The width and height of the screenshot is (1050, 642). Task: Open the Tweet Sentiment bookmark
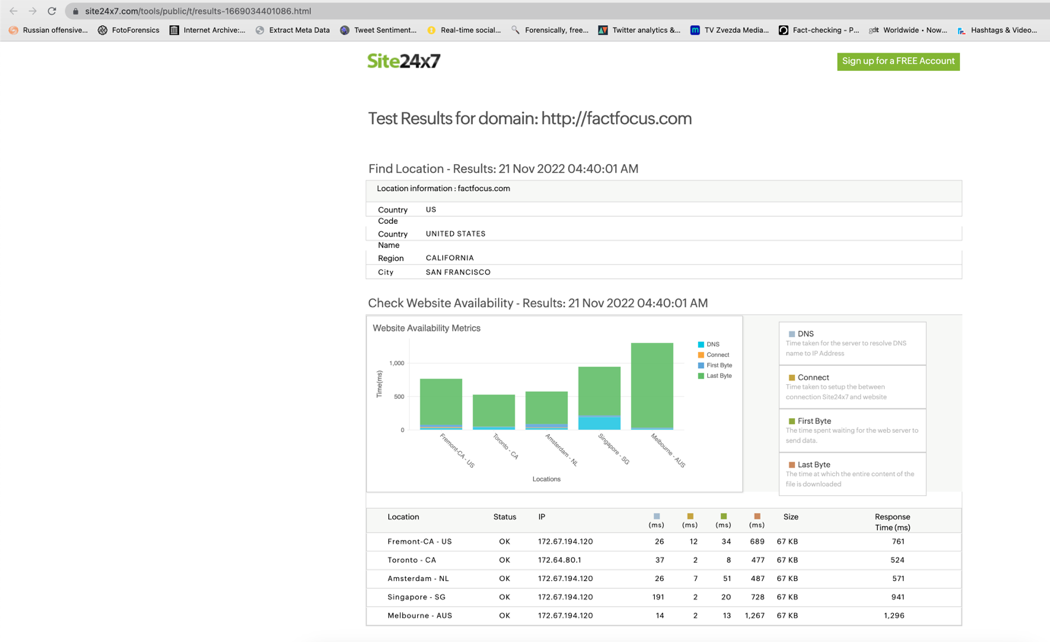click(378, 30)
